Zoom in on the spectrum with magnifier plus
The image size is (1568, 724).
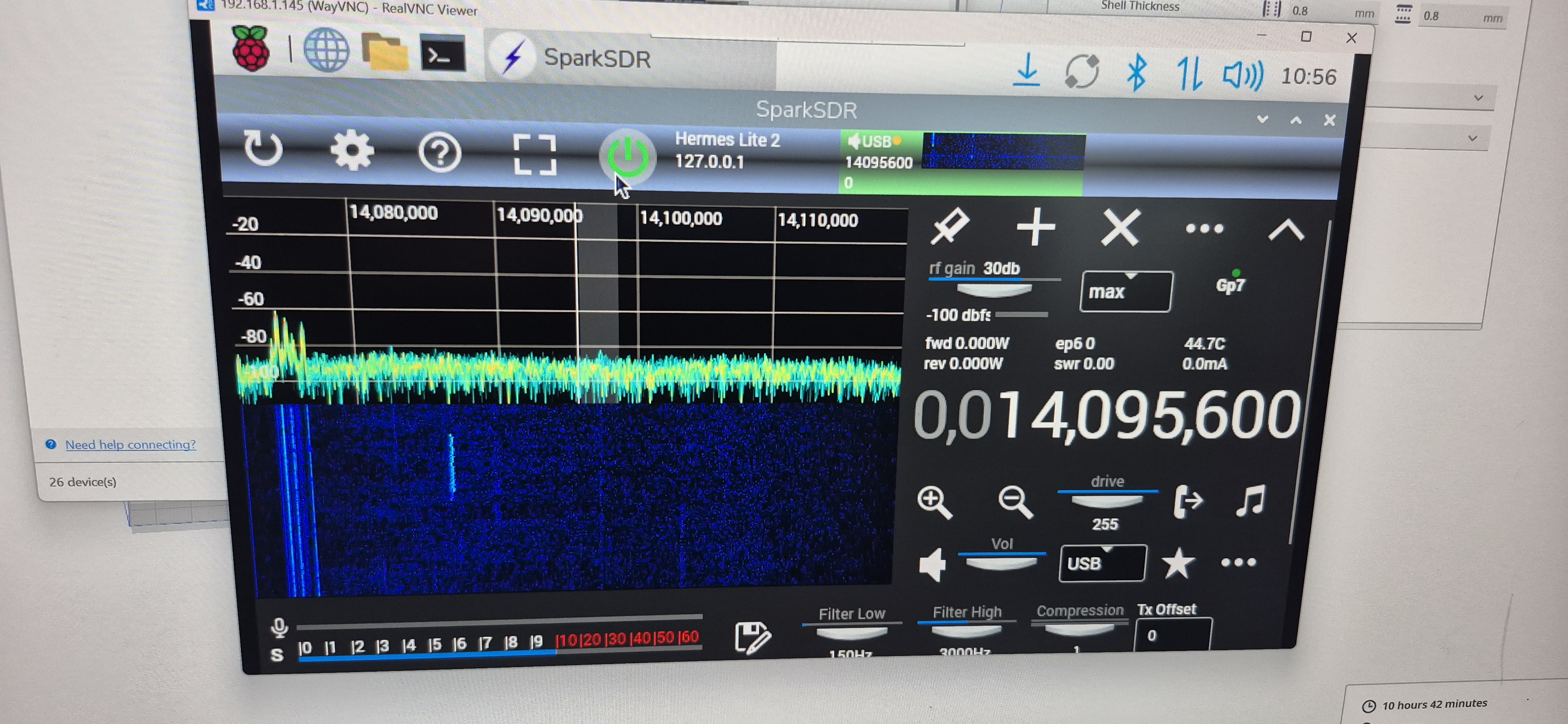click(x=934, y=502)
